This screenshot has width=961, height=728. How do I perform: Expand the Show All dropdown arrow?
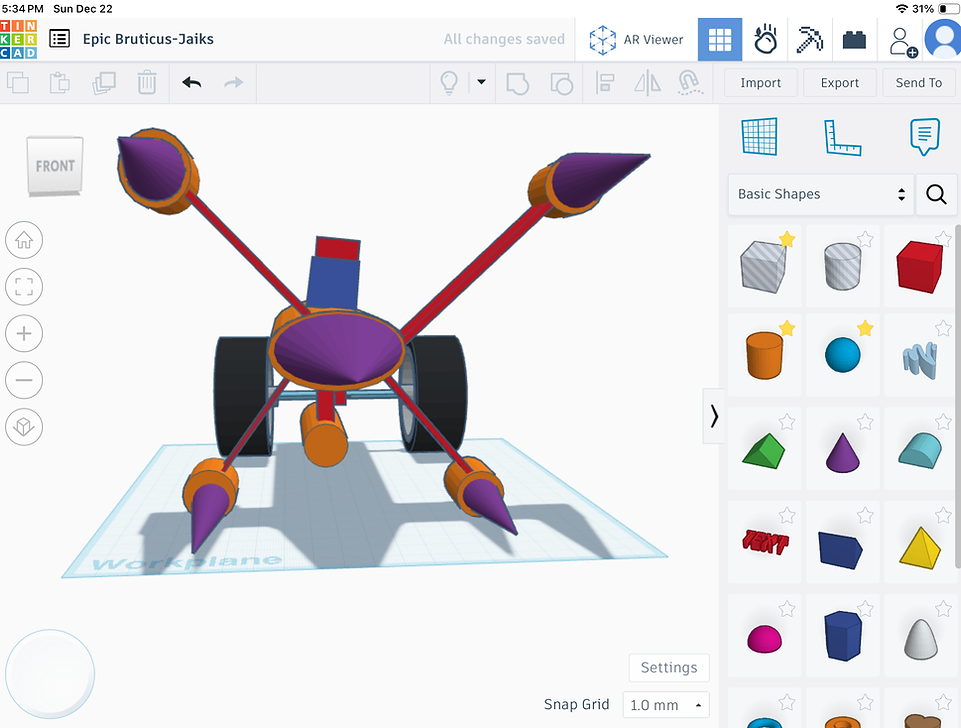coord(482,82)
